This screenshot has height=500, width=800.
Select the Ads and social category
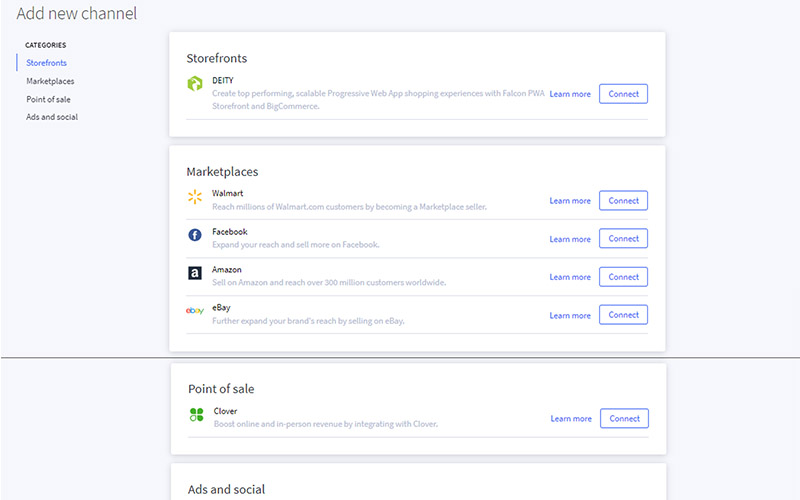coord(52,117)
